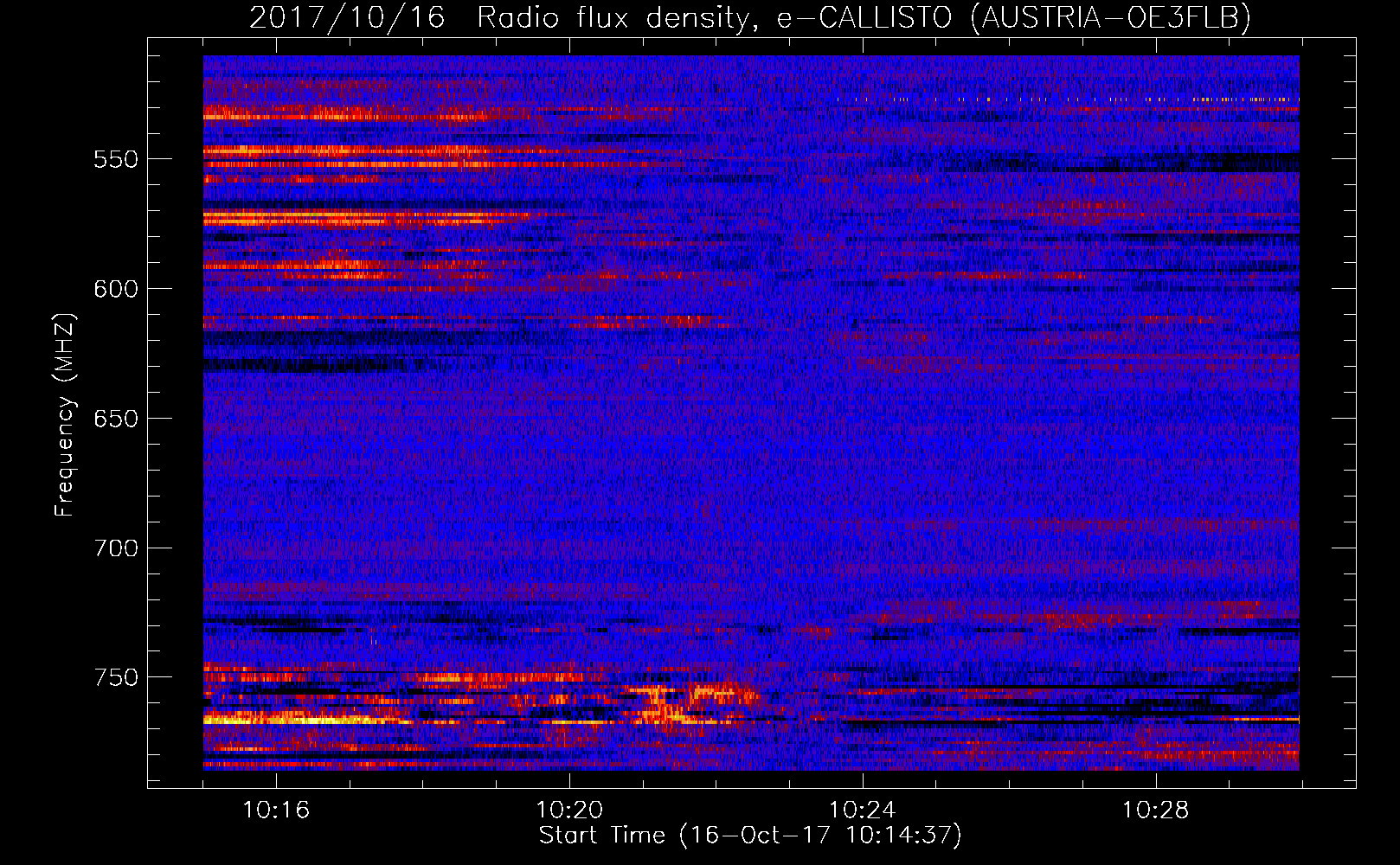The image size is (1400, 865).
Task: Click the 750 frequency tick label
Action: (x=116, y=678)
